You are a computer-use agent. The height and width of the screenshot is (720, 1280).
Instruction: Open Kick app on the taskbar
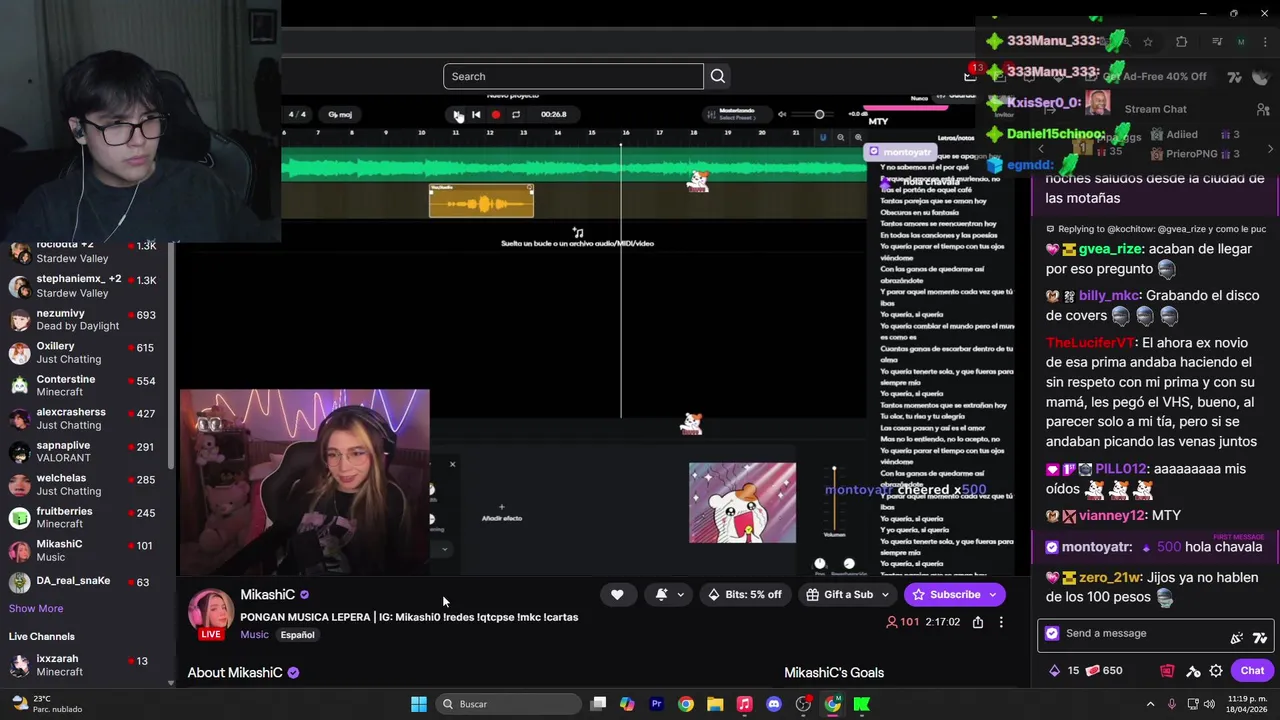[862, 704]
